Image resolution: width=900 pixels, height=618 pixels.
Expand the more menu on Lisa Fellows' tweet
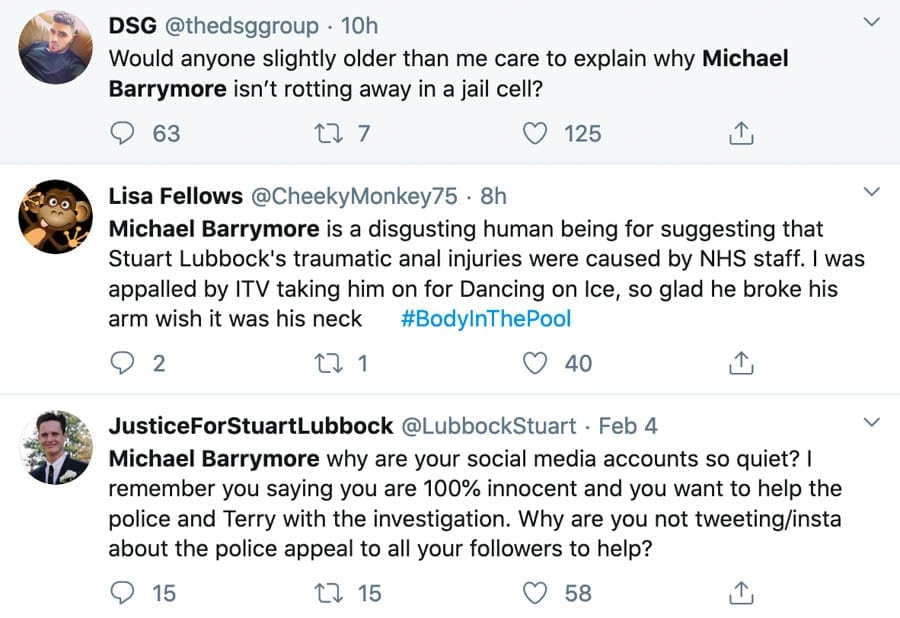coord(871,191)
